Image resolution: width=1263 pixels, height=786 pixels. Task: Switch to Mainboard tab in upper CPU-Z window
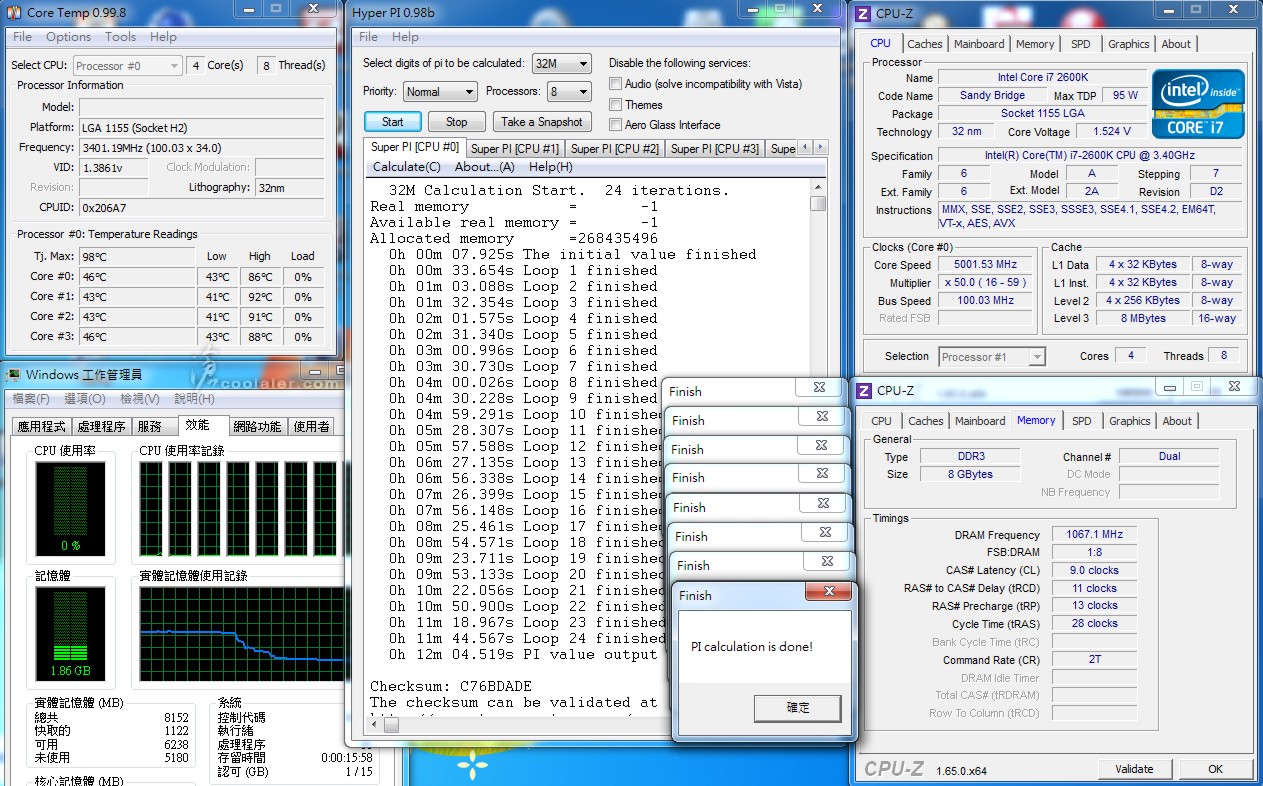979,44
